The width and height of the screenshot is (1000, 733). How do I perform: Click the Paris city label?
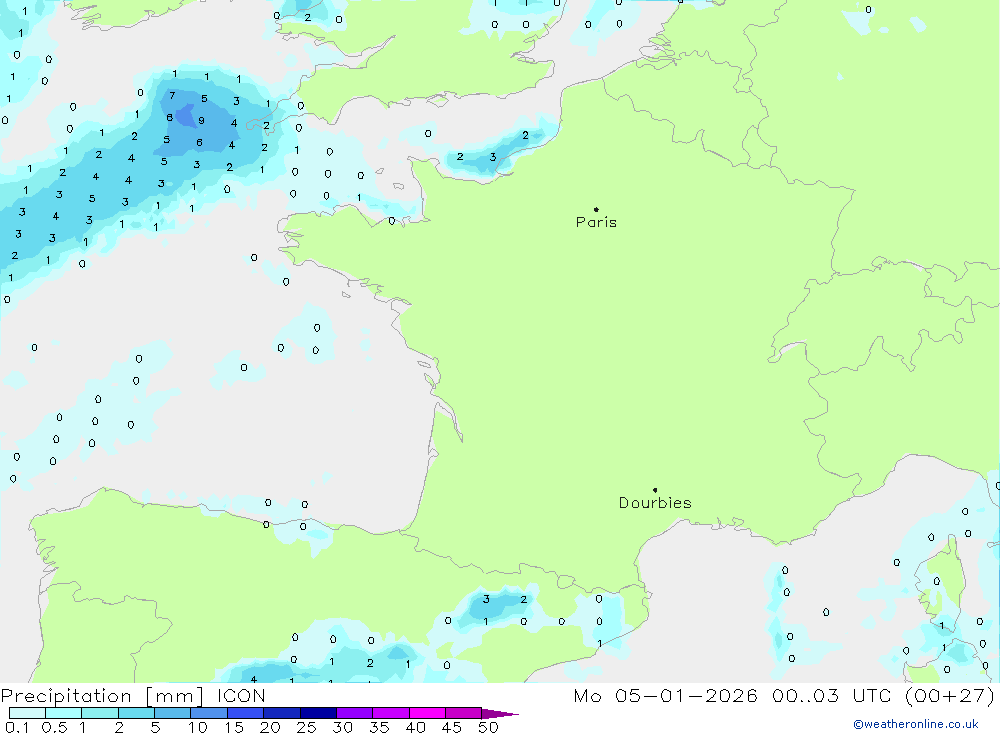click(596, 222)
